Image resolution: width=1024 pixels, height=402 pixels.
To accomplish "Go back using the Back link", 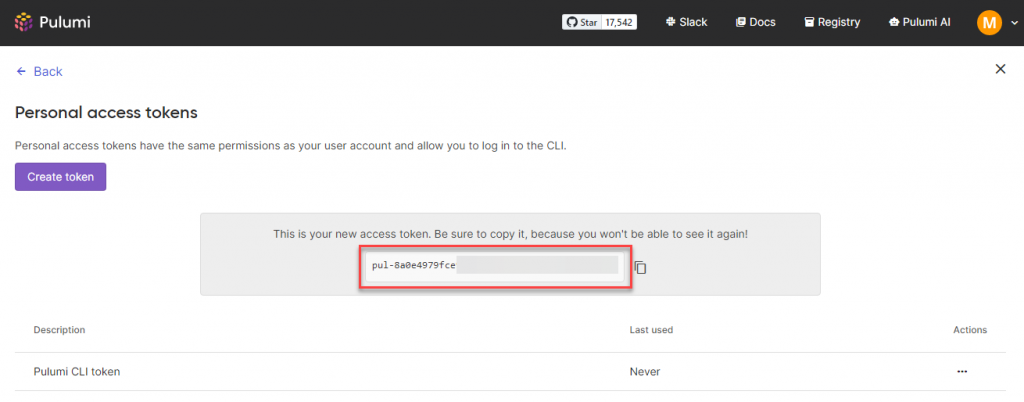I will point(39,72).
